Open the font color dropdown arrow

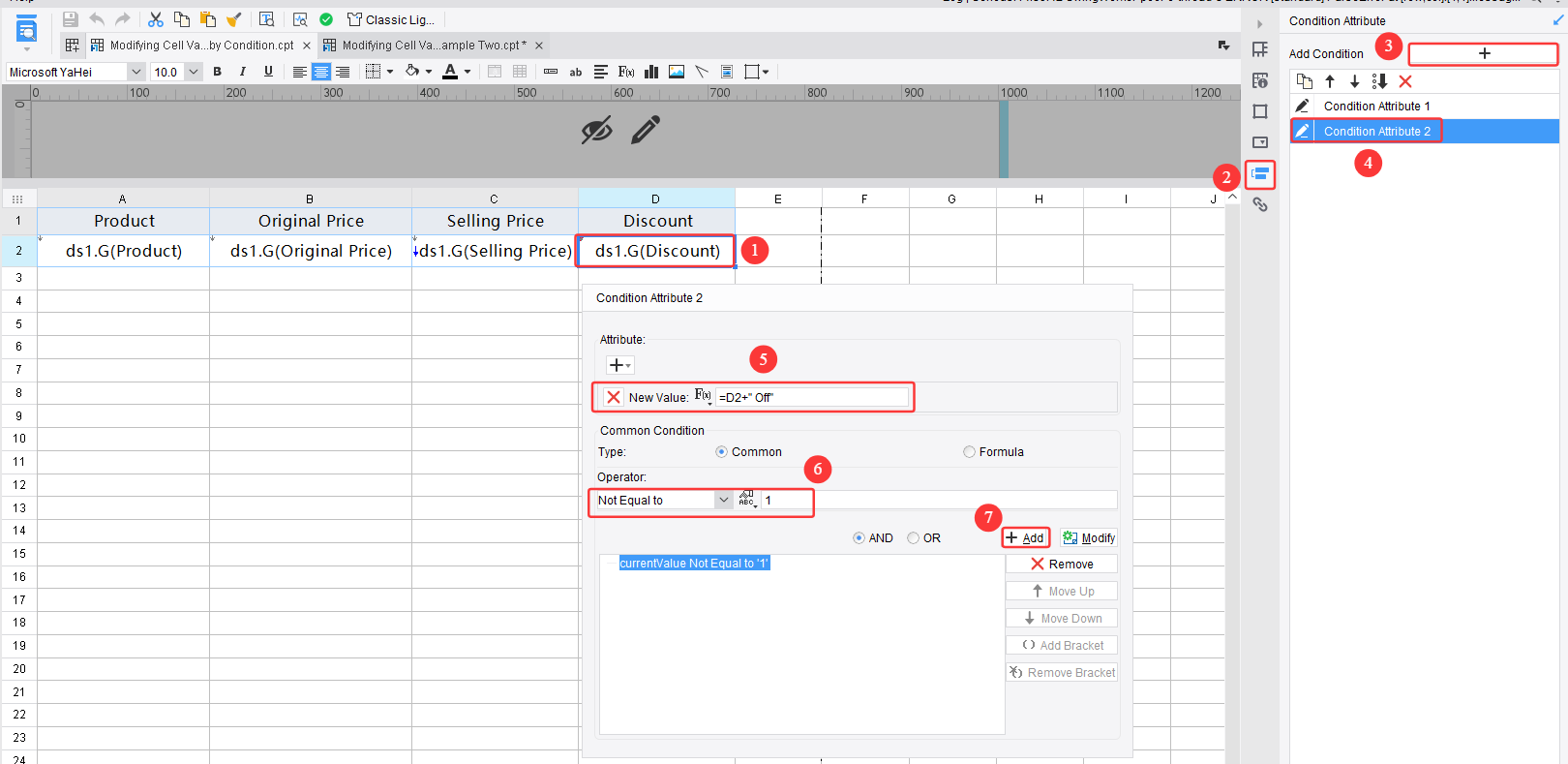[x=467, y=72]
